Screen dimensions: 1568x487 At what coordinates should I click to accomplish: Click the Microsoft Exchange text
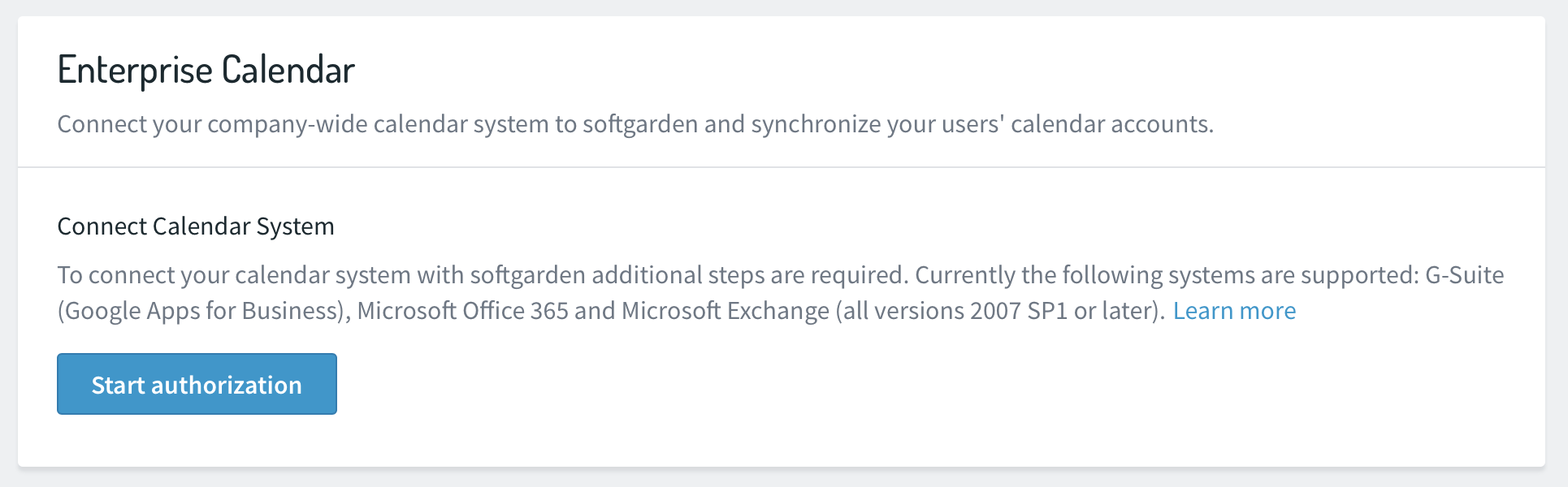[x=726, y=311]
